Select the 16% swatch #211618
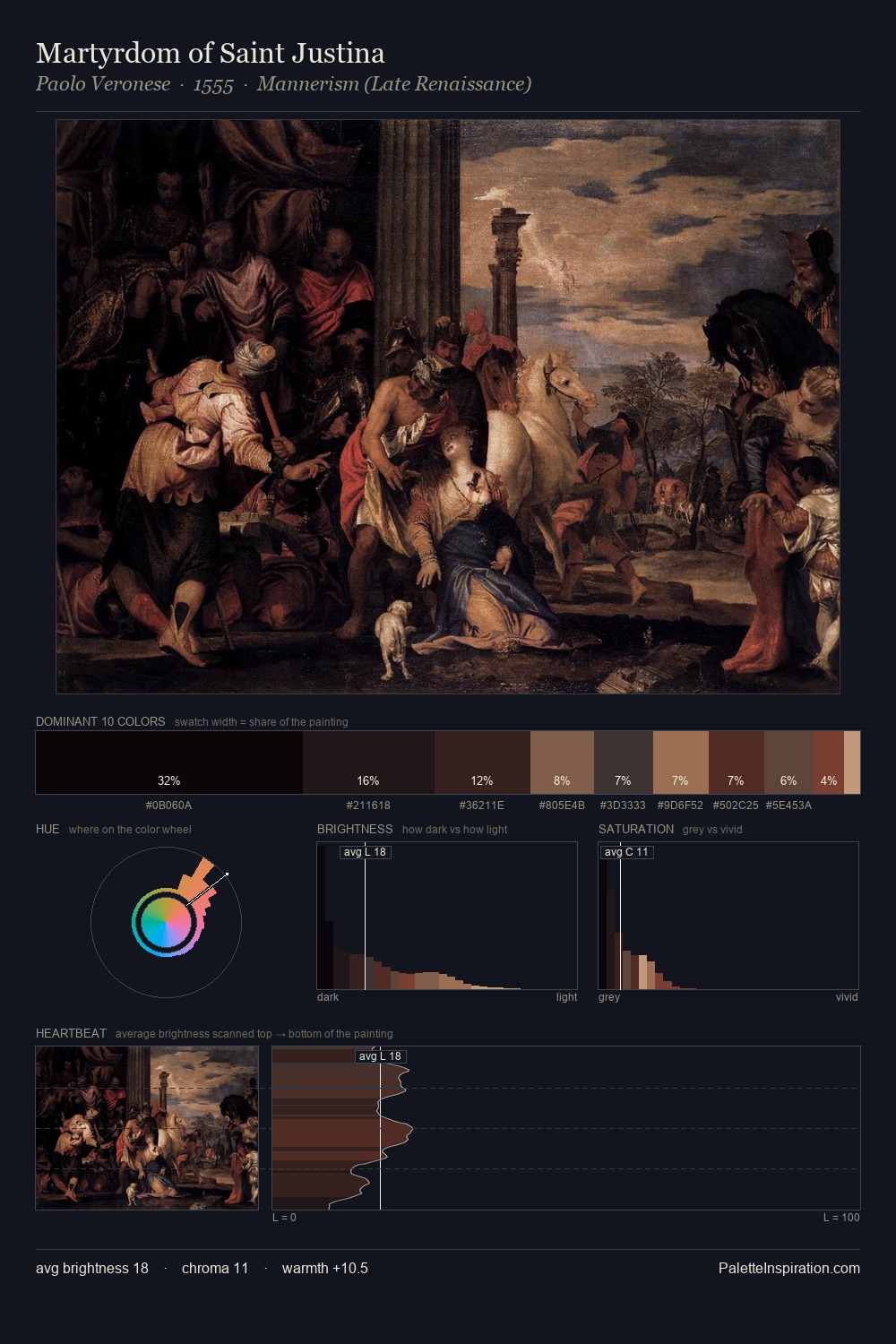This screenshot has height=1344, width=896. (x=368, y=762)
